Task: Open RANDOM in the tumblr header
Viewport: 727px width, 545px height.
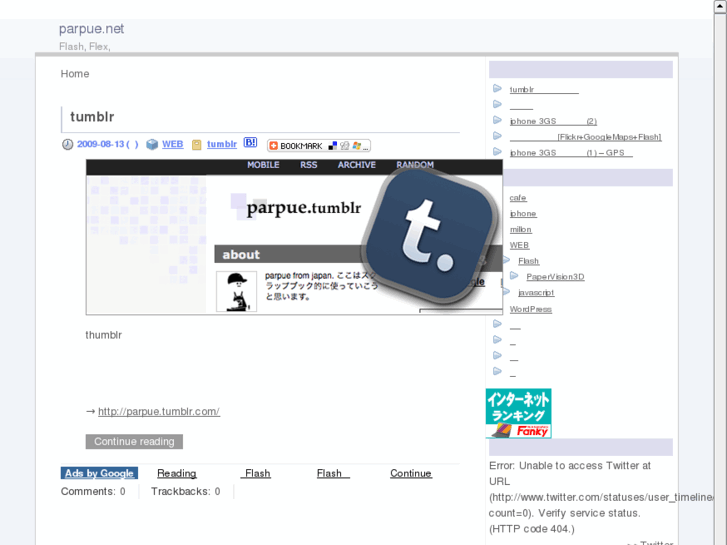Action: [415, 165]
